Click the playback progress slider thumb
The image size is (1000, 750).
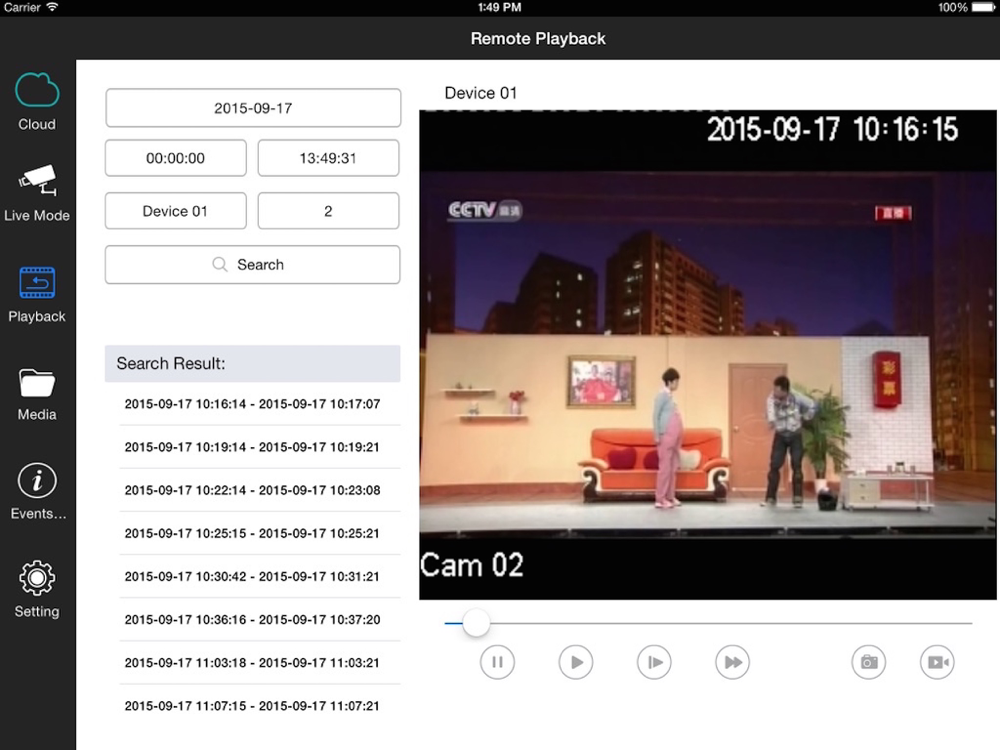point(476,622)
